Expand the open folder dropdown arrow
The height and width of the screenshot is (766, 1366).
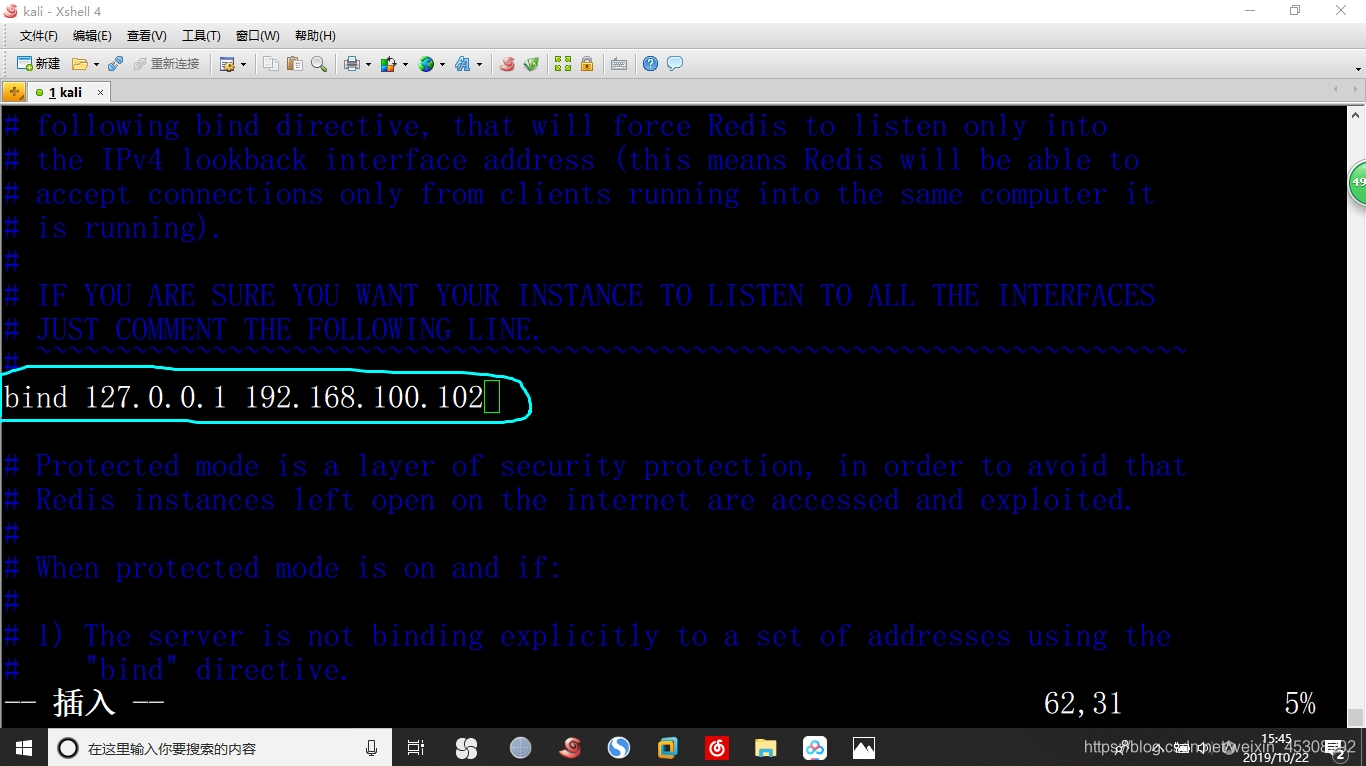pos(96,65)
